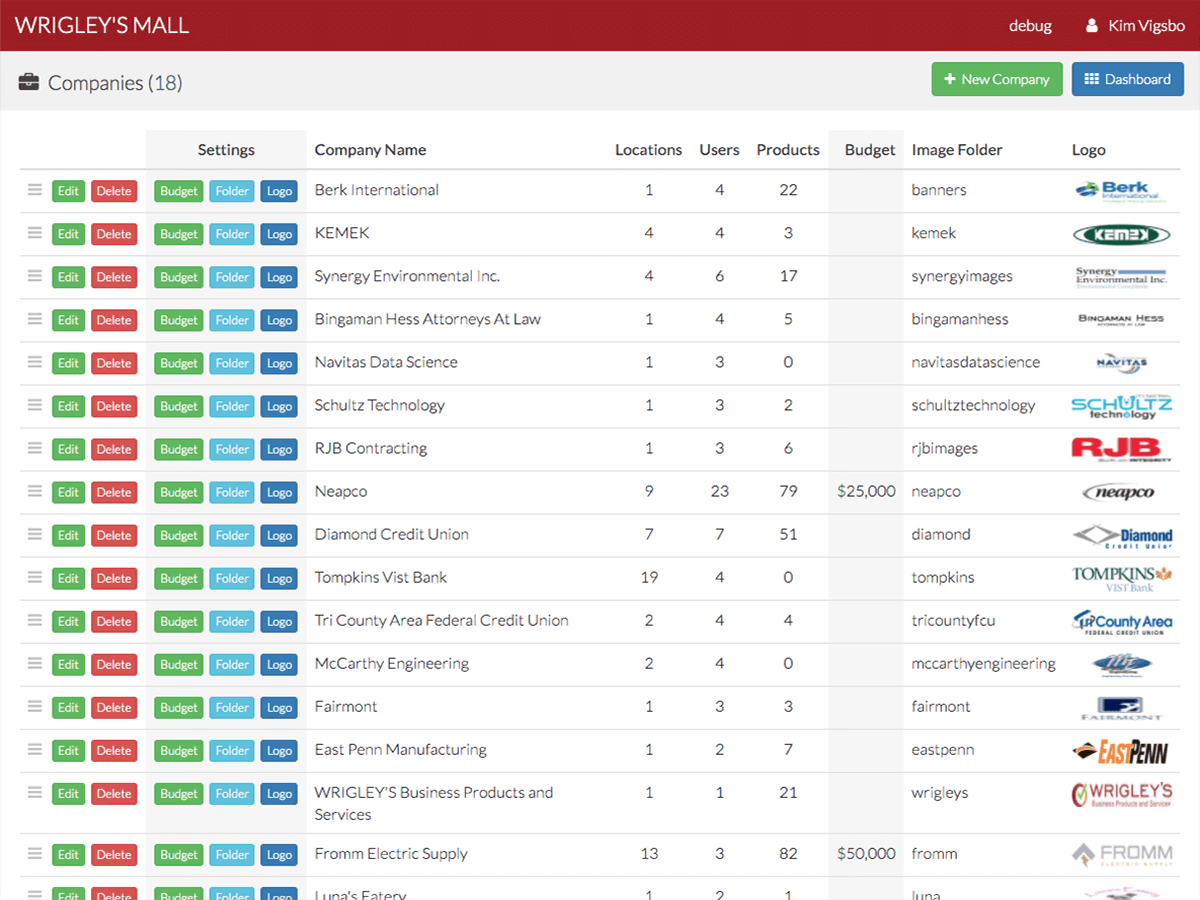Open Budget settings for Fairmont

(x=179, y=707)
